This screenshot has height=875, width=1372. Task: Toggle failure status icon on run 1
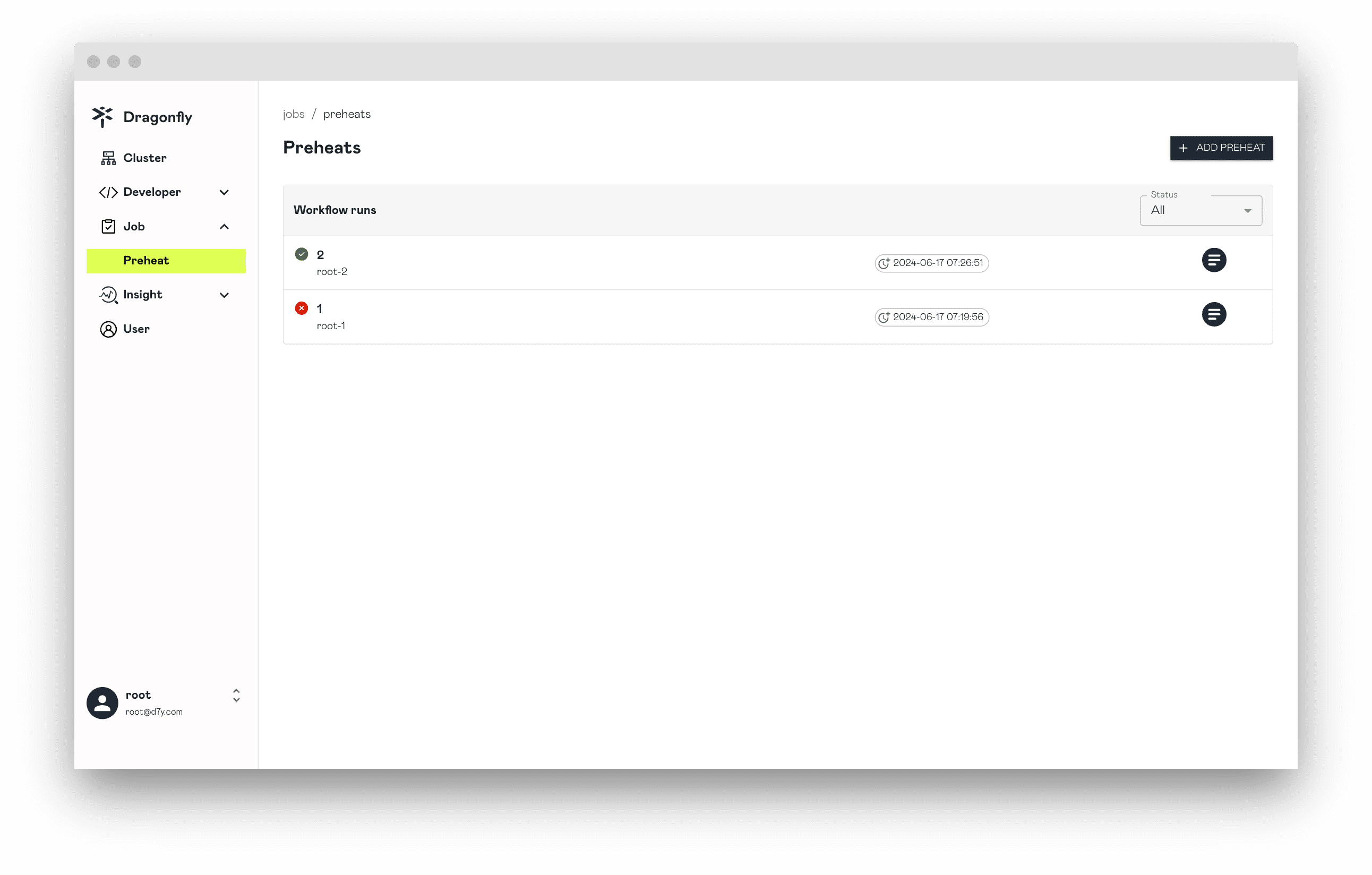coord(302,308)
